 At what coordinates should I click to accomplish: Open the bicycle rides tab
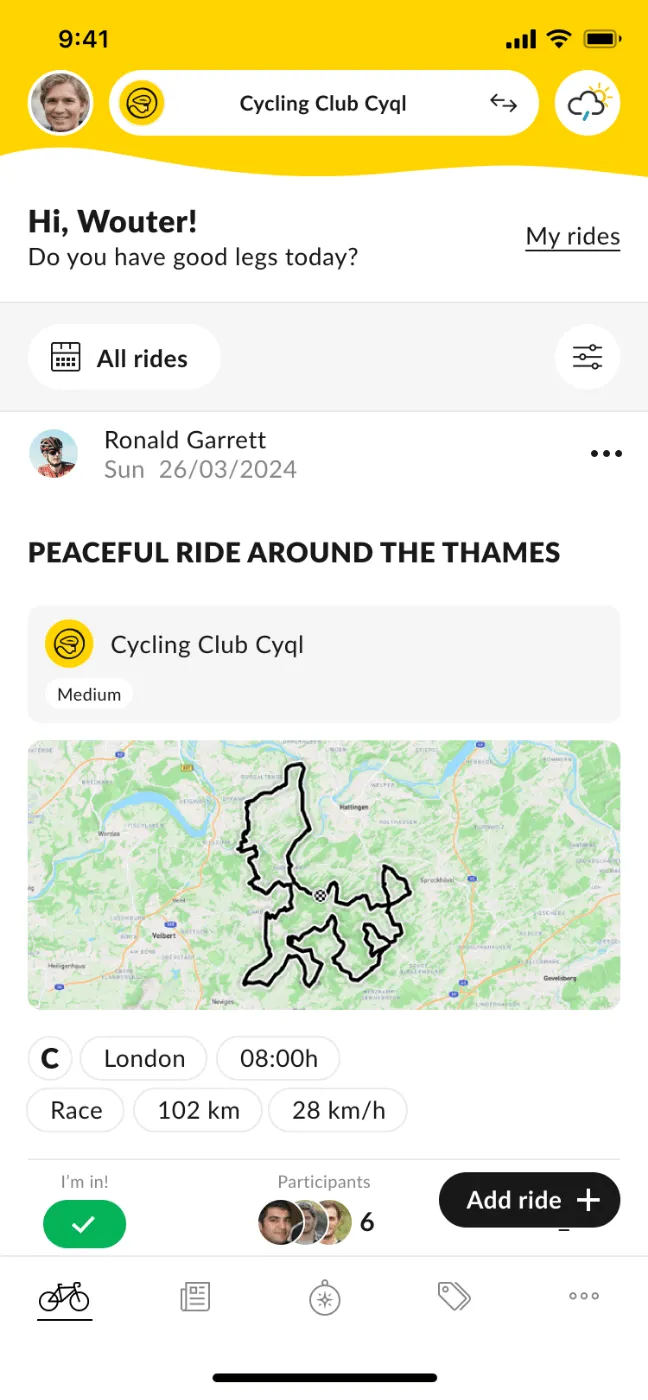pos(64,1297)
